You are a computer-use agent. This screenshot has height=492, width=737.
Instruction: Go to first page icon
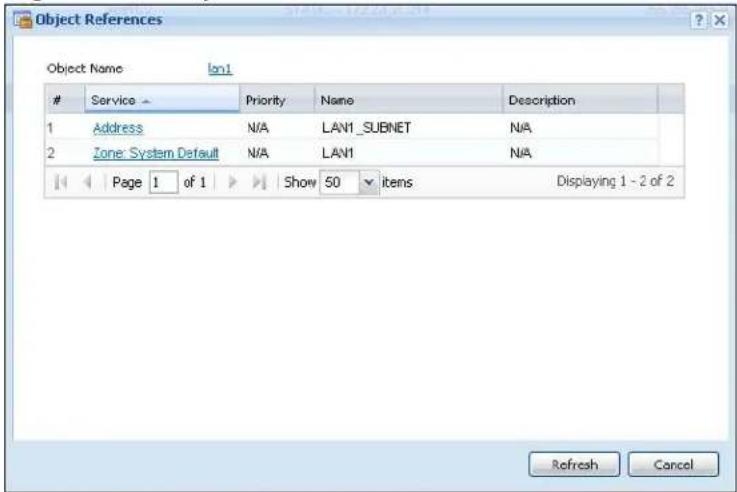(61, 182)
